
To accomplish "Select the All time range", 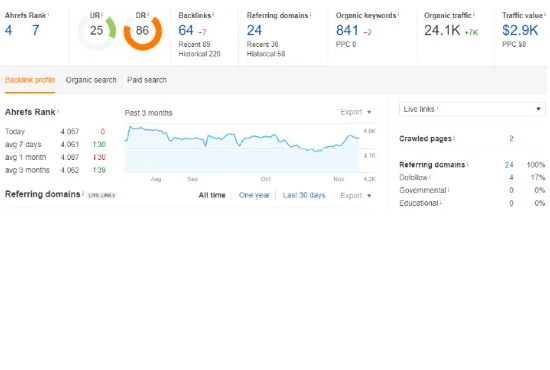I will click(x=212, y=195).
